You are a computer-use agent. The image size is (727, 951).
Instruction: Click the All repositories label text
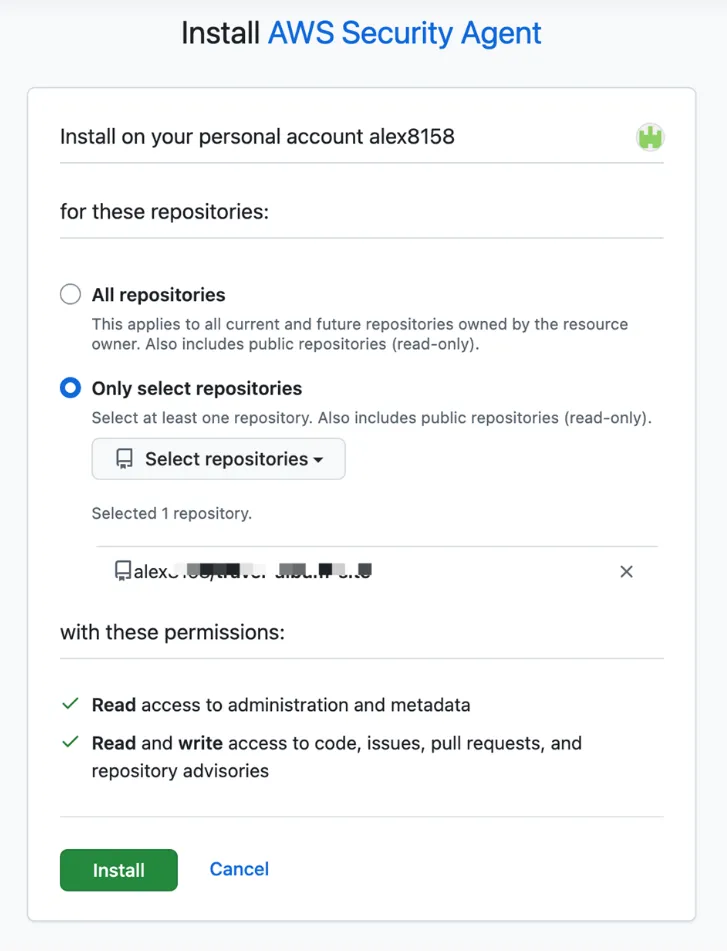(159, 295)
